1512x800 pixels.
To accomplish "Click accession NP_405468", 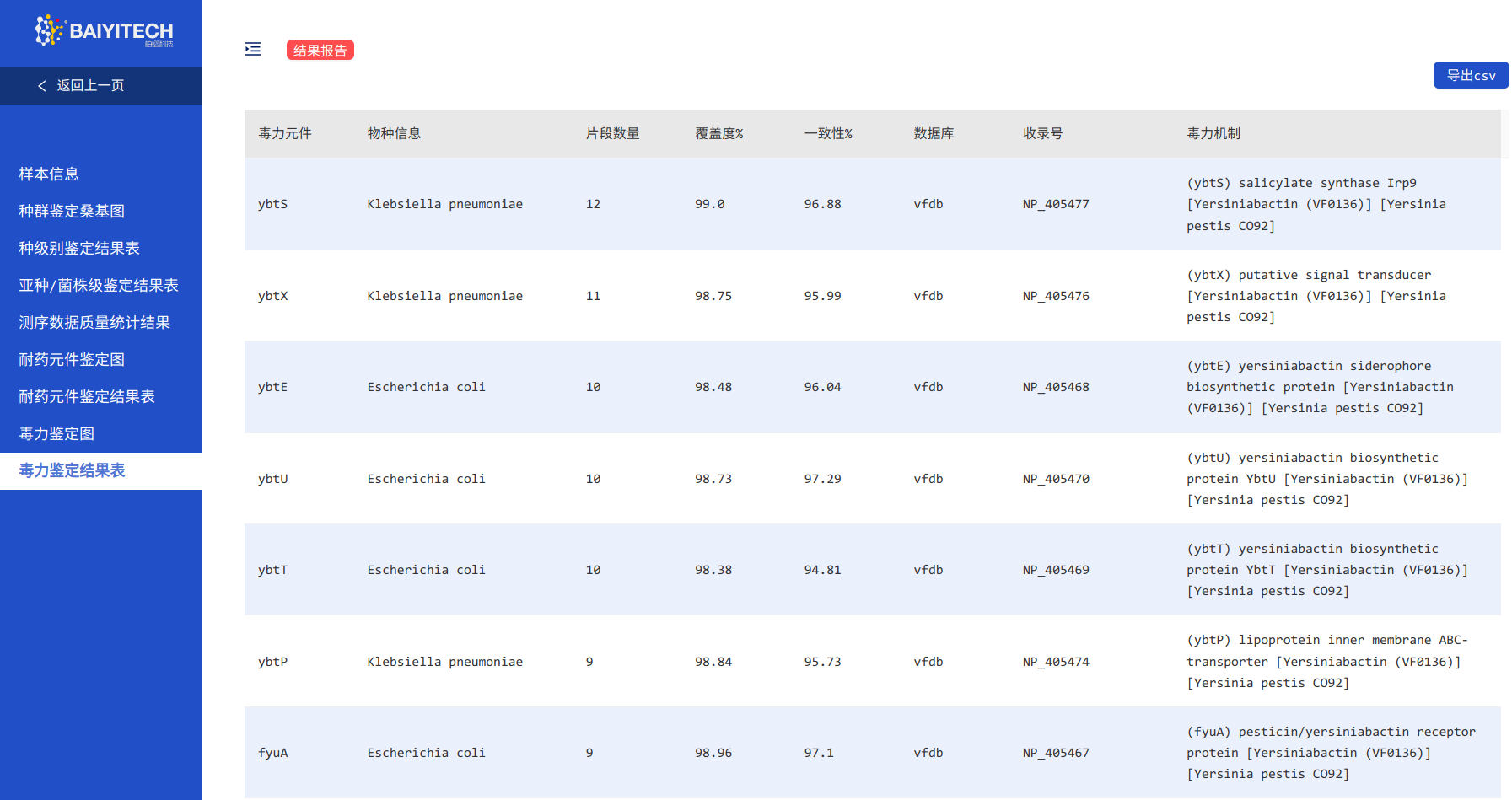I will coord(1056,387).
